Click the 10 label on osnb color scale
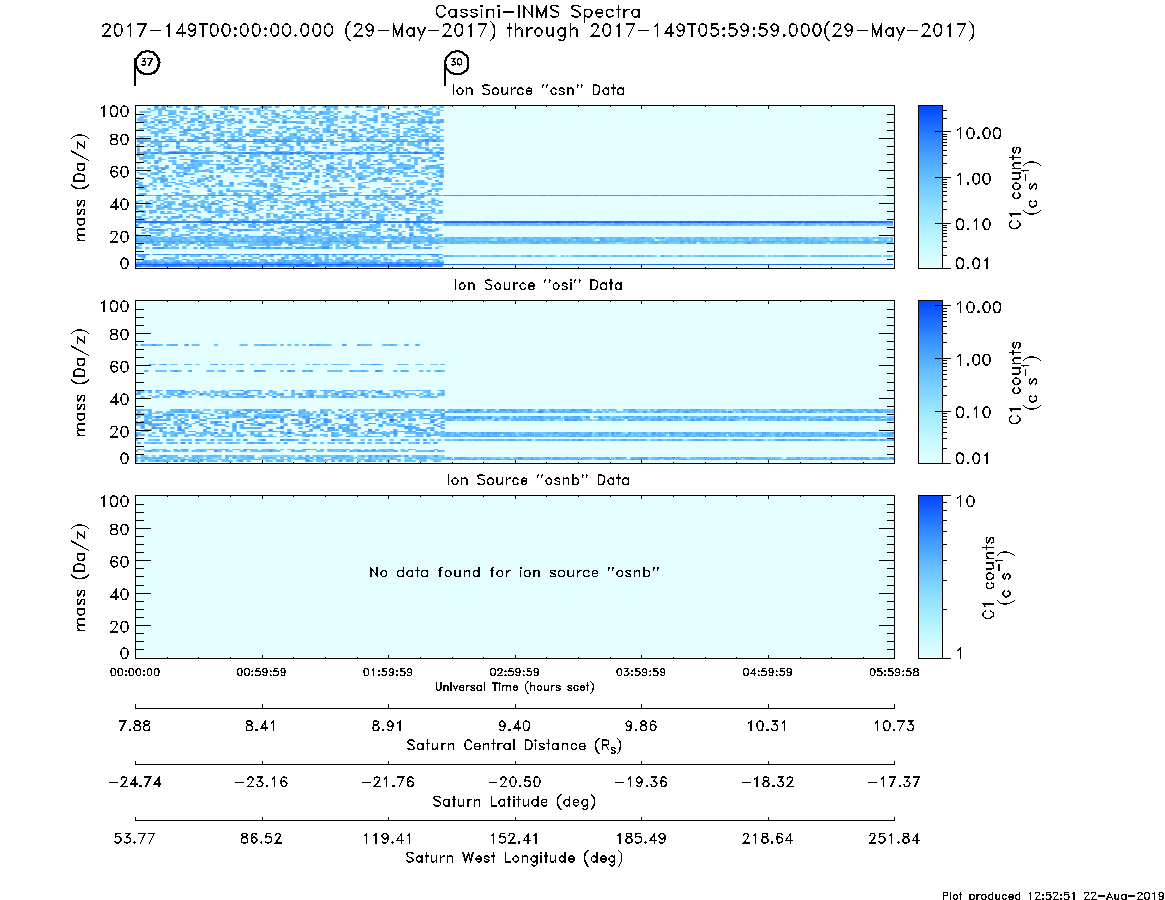Screen dimensions: 1165x900 (965, 502)
